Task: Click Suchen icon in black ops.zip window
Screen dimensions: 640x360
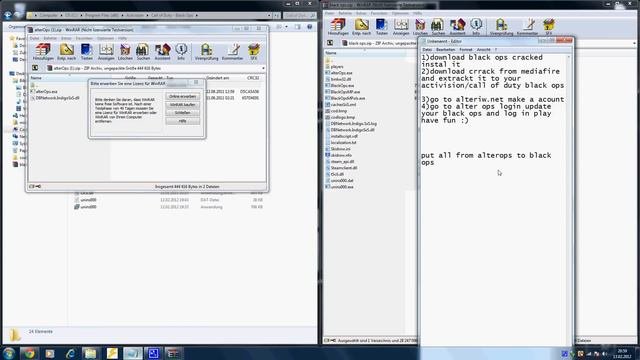Action: [438, 27]
